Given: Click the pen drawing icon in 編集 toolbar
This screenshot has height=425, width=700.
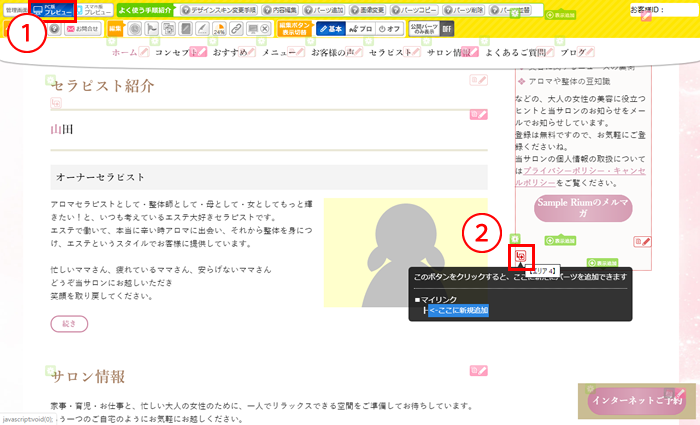Looking at the screenshot, I should (202, 29).
